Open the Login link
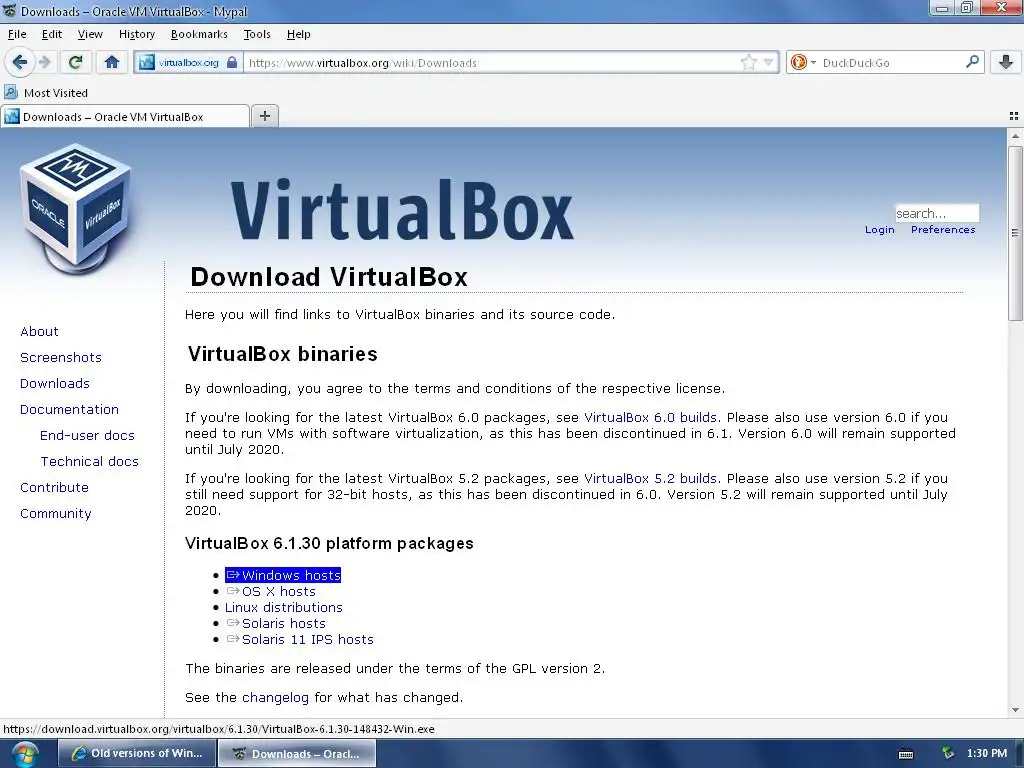Screen dimensions: 1024x768 point(879,229)
